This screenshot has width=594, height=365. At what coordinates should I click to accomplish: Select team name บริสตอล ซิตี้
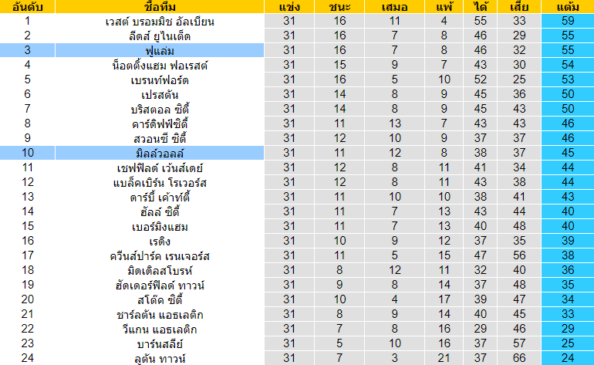[160, 109]
